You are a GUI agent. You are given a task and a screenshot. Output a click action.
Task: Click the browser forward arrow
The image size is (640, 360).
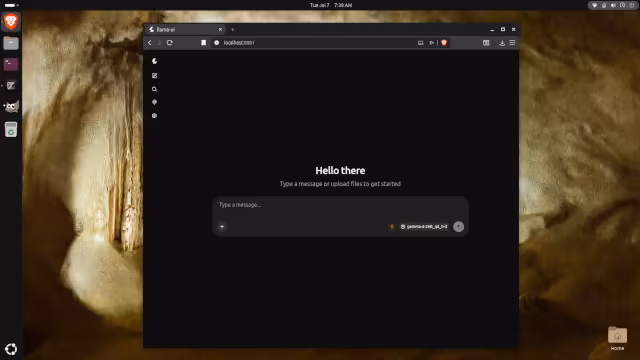[x=160, y=42]
